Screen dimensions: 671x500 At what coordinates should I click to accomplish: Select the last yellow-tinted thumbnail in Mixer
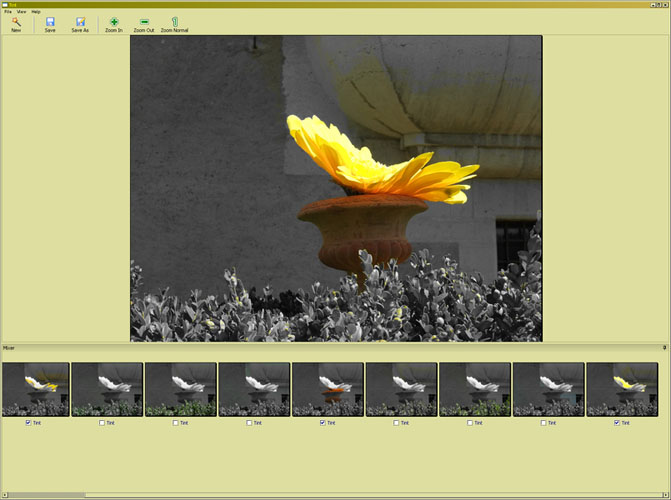[x=622, y=389]
